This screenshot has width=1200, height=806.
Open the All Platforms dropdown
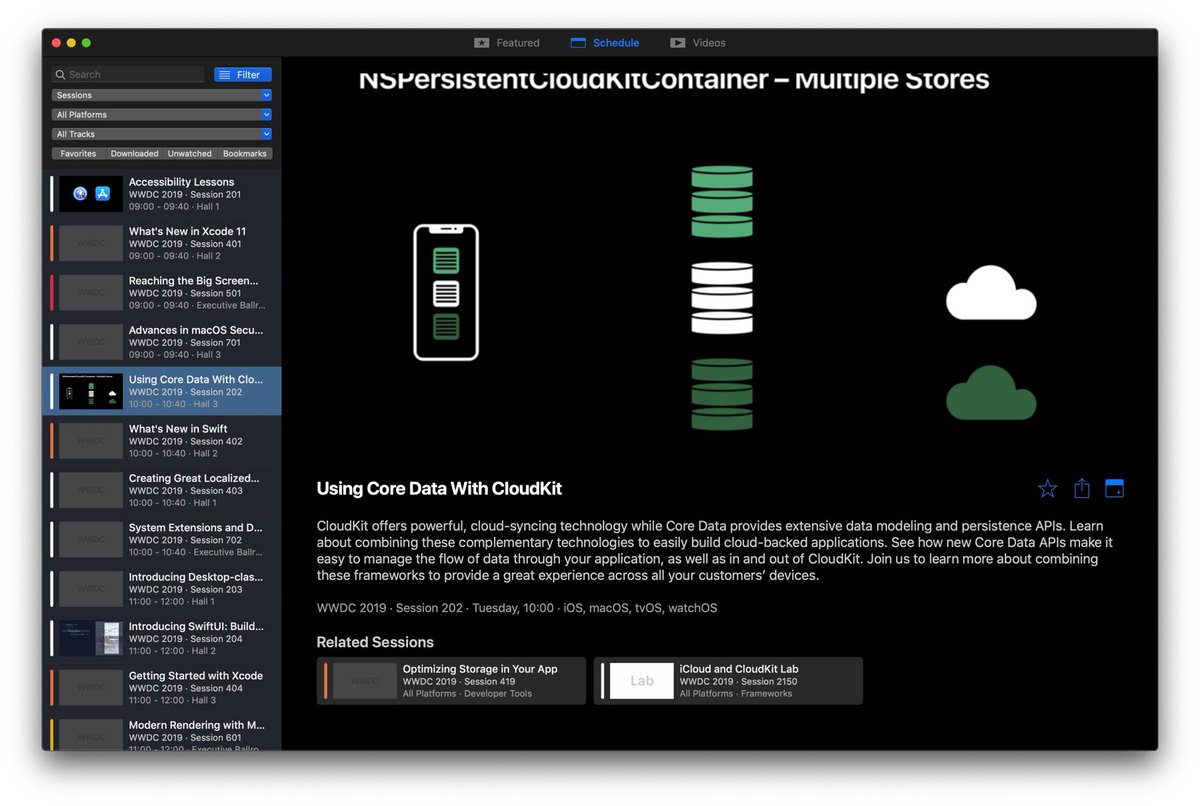click(x=162, y=114)
